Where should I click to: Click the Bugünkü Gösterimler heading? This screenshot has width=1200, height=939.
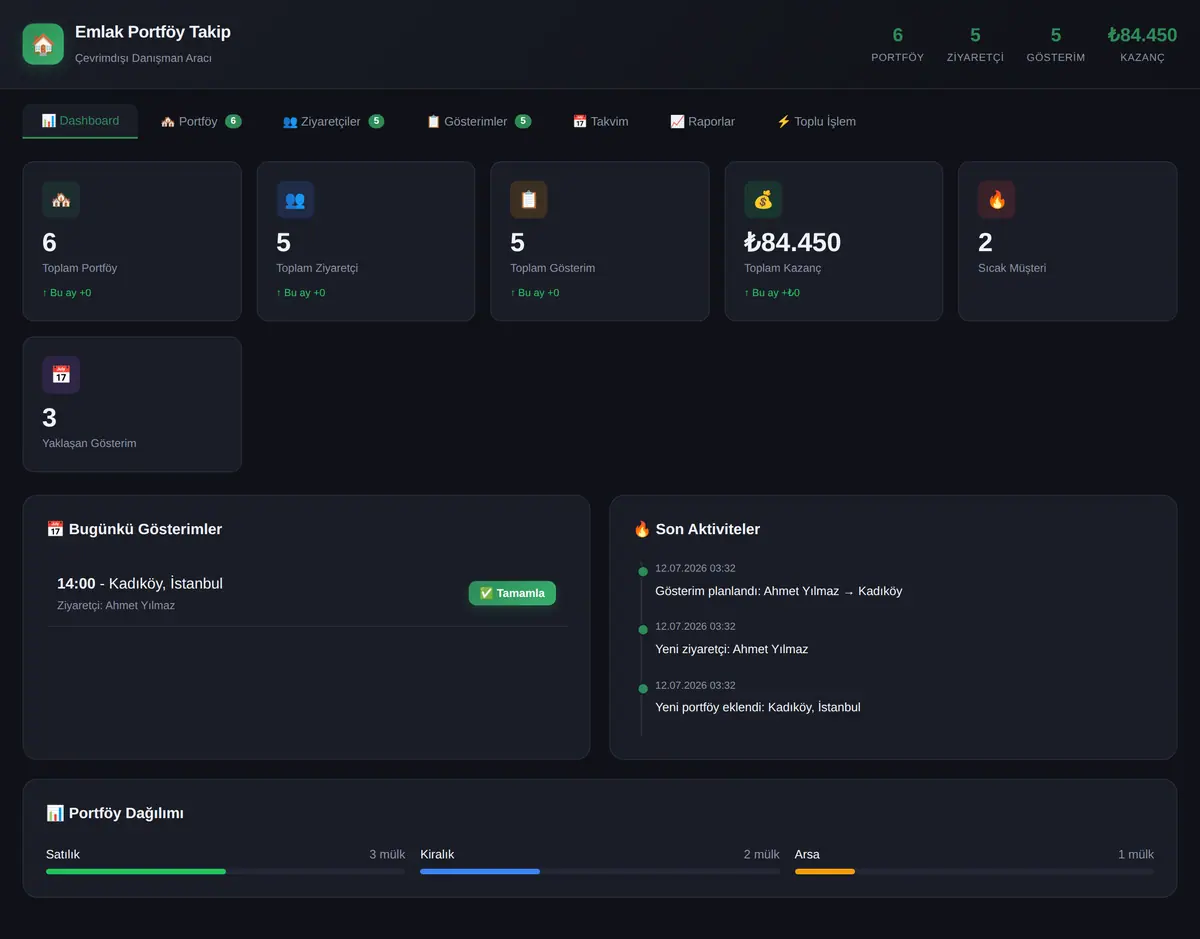134,529
